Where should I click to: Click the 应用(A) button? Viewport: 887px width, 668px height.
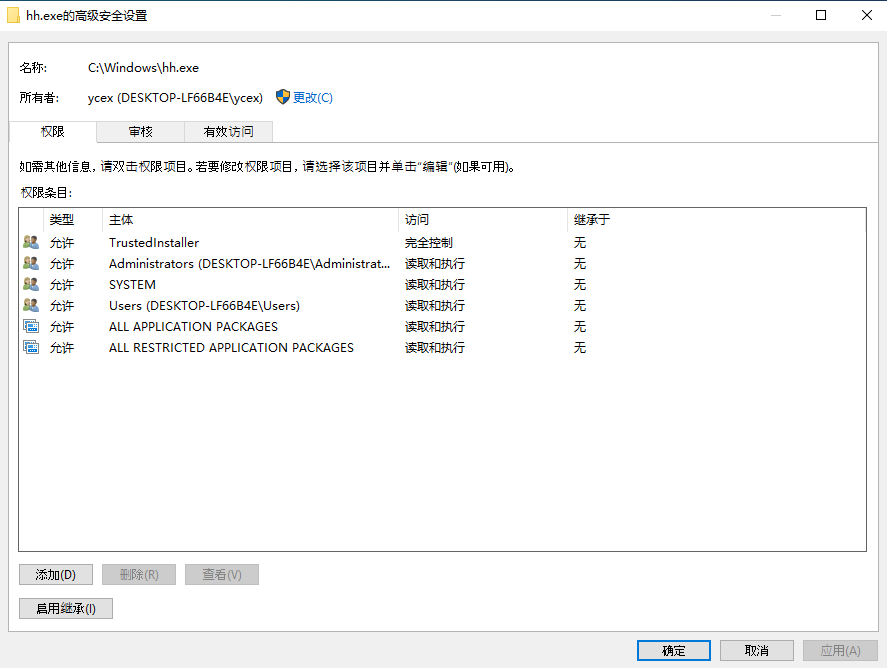(x=840, y=650)
